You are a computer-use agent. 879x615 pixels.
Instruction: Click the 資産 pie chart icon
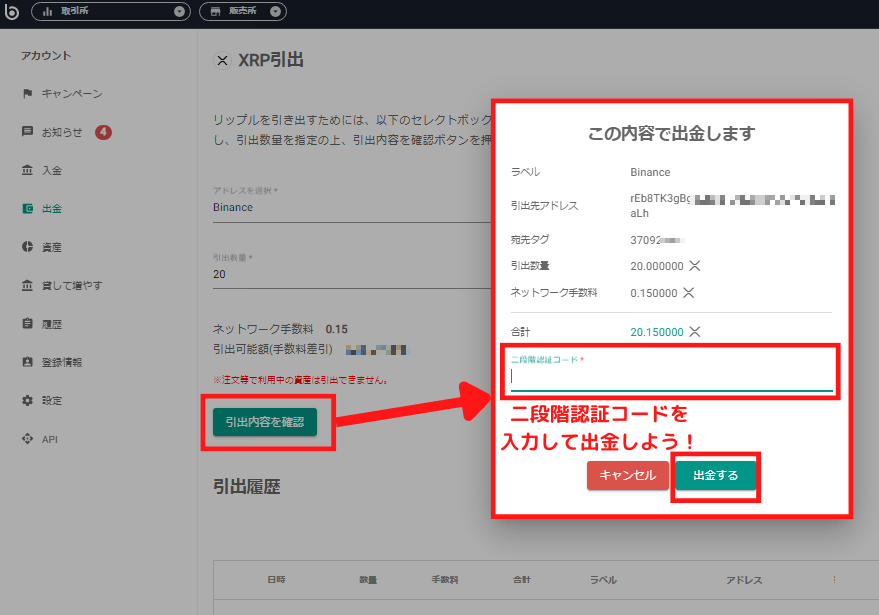pyautogui.click(x=27, y=247)
